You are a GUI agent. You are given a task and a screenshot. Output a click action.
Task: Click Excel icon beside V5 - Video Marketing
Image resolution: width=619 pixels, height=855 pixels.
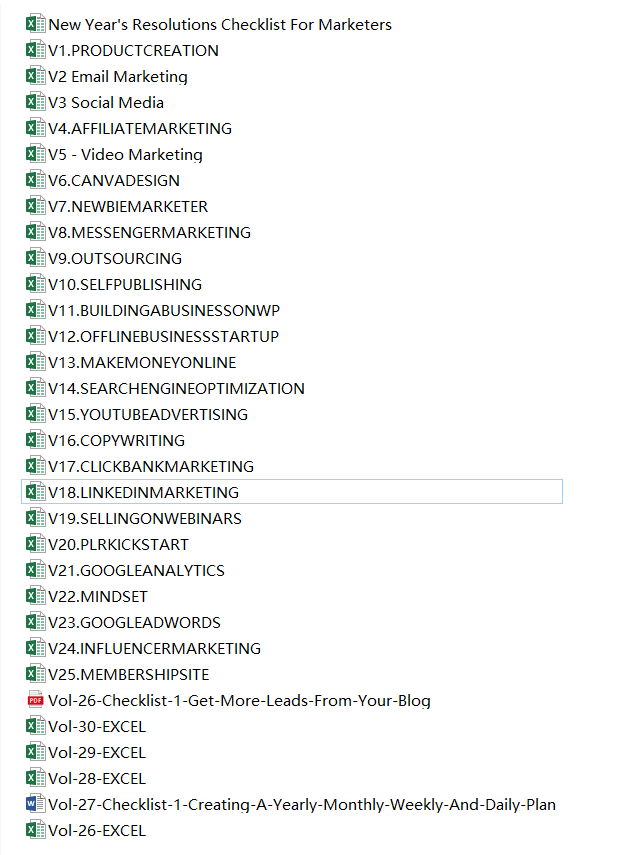tap(35, 154)
